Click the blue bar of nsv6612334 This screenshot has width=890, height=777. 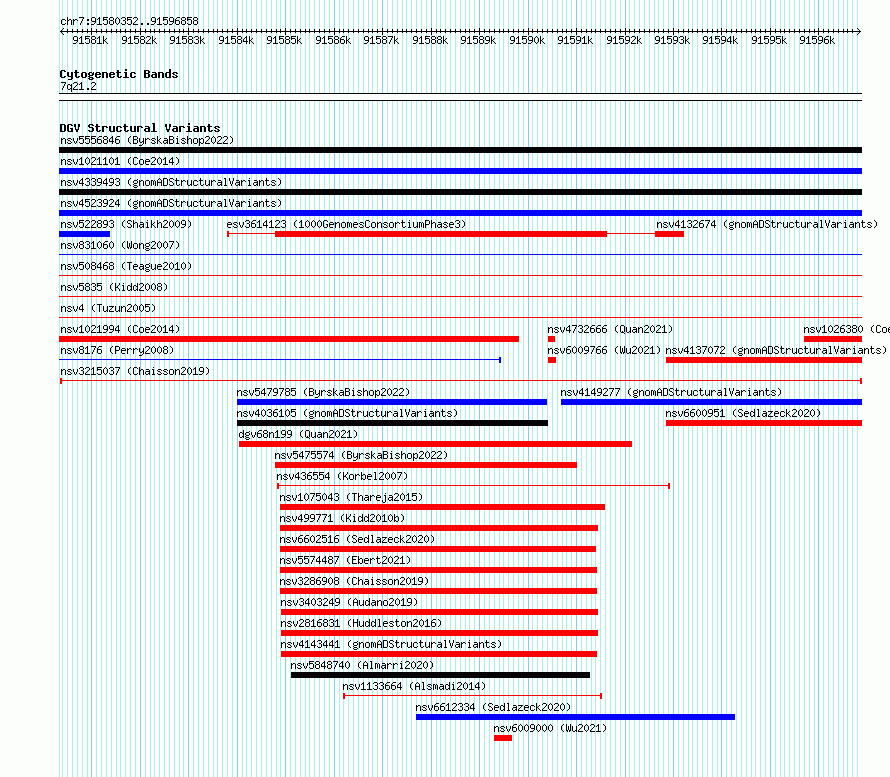[x=576, y=717]
